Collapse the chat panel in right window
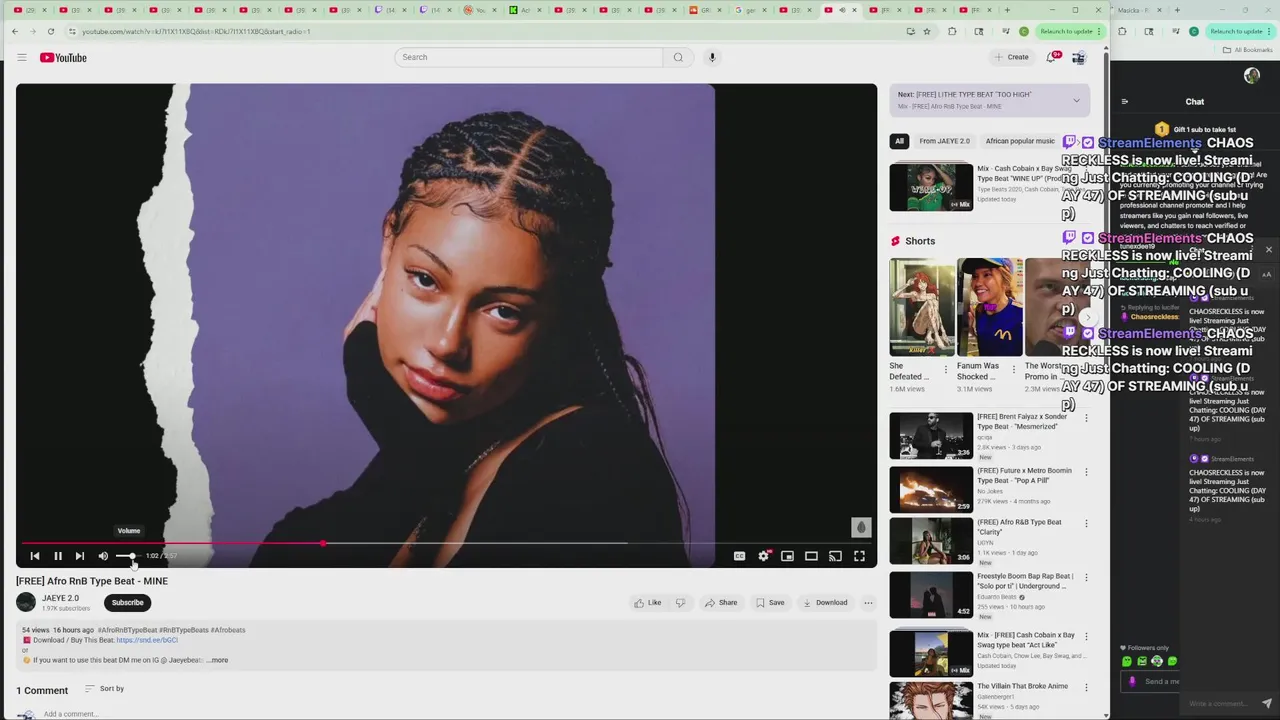 coord(1125,101)
